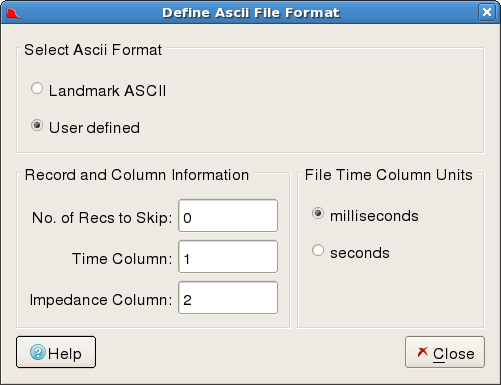Screen dimensions: 501x385
Task: Click the 'milliseconds' label text
Action: (x=374, y=216)
